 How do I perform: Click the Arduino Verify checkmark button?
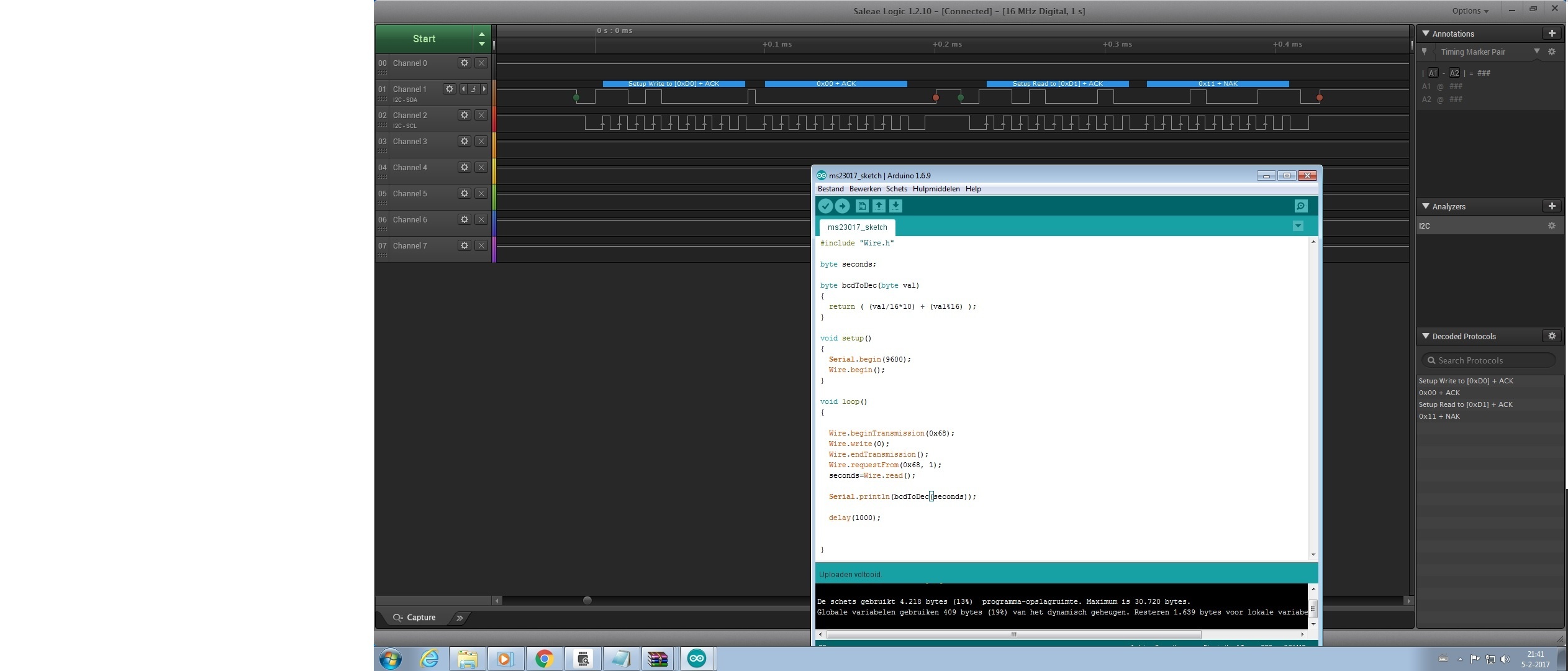coord(825,206)
